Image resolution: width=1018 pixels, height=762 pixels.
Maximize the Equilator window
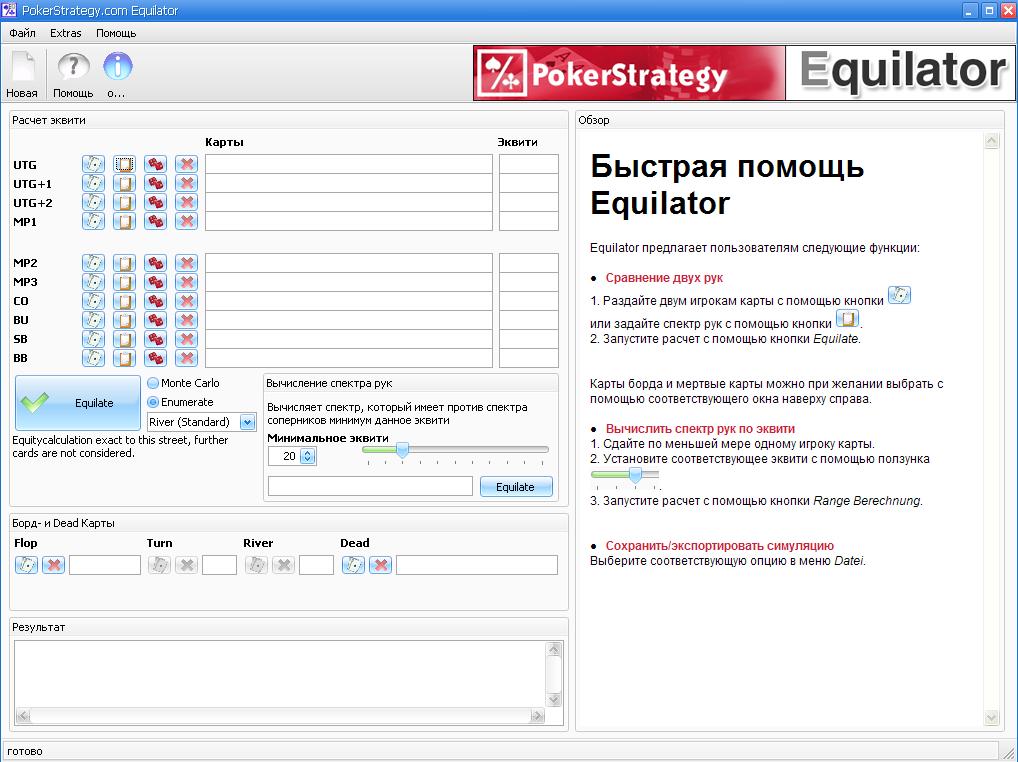(989, 10)
